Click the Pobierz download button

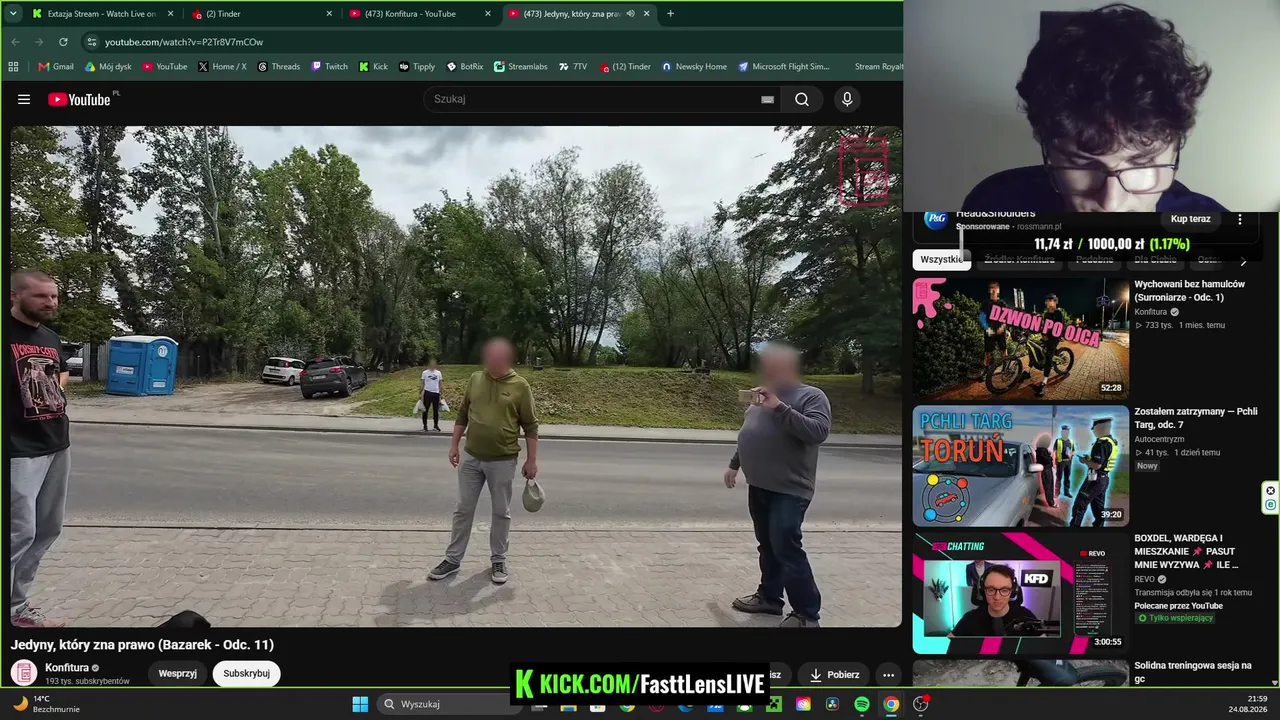(834, 674)
